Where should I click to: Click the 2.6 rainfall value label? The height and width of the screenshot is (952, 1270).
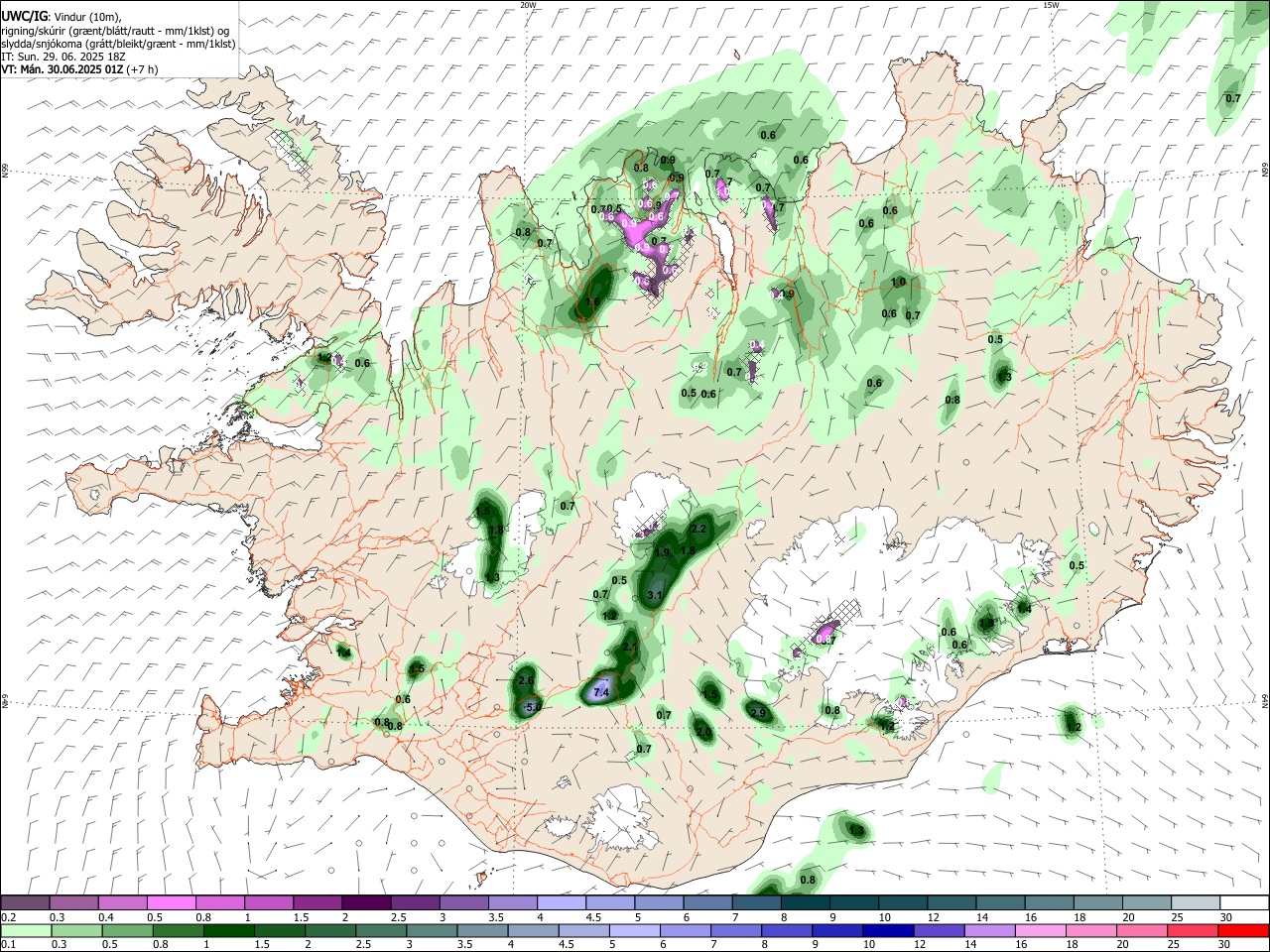(x=526, y=679)
